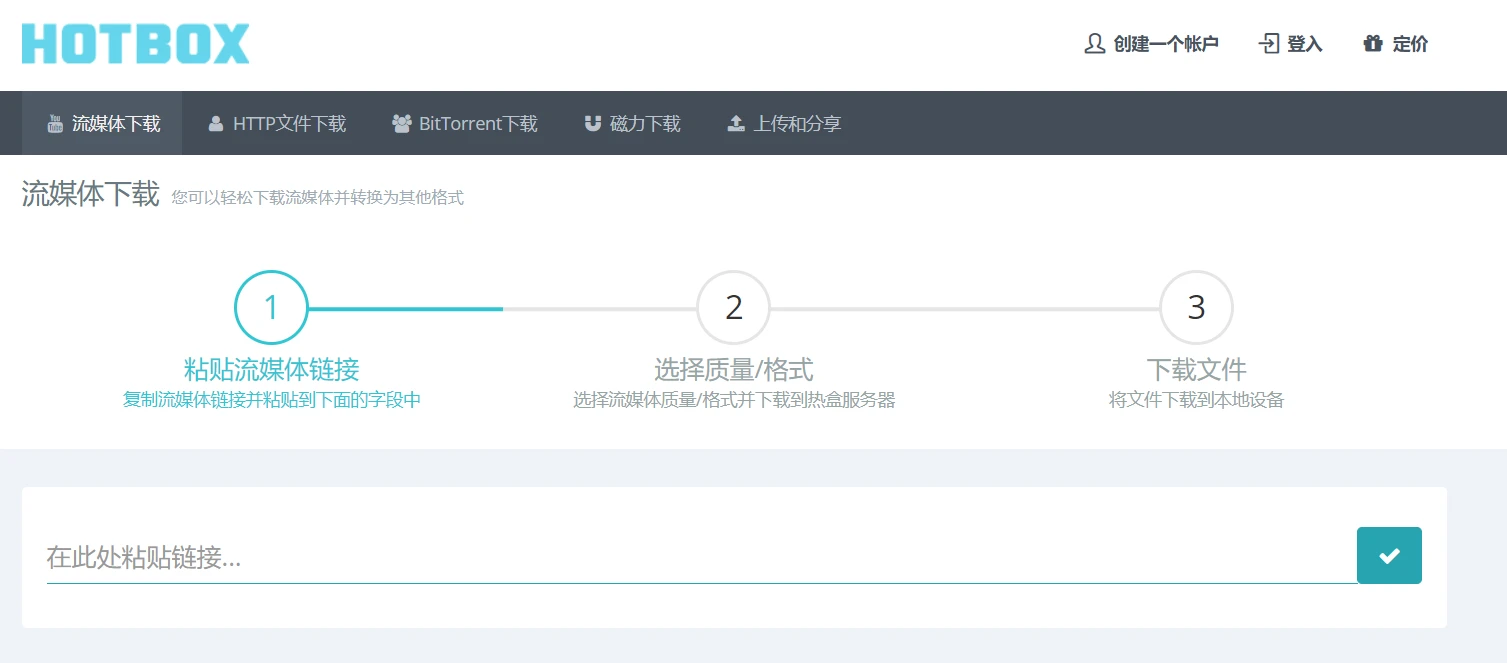The image size is (1507, 663).
Task: Select step 2 circle in progress tracker
Action: point(734,308)
